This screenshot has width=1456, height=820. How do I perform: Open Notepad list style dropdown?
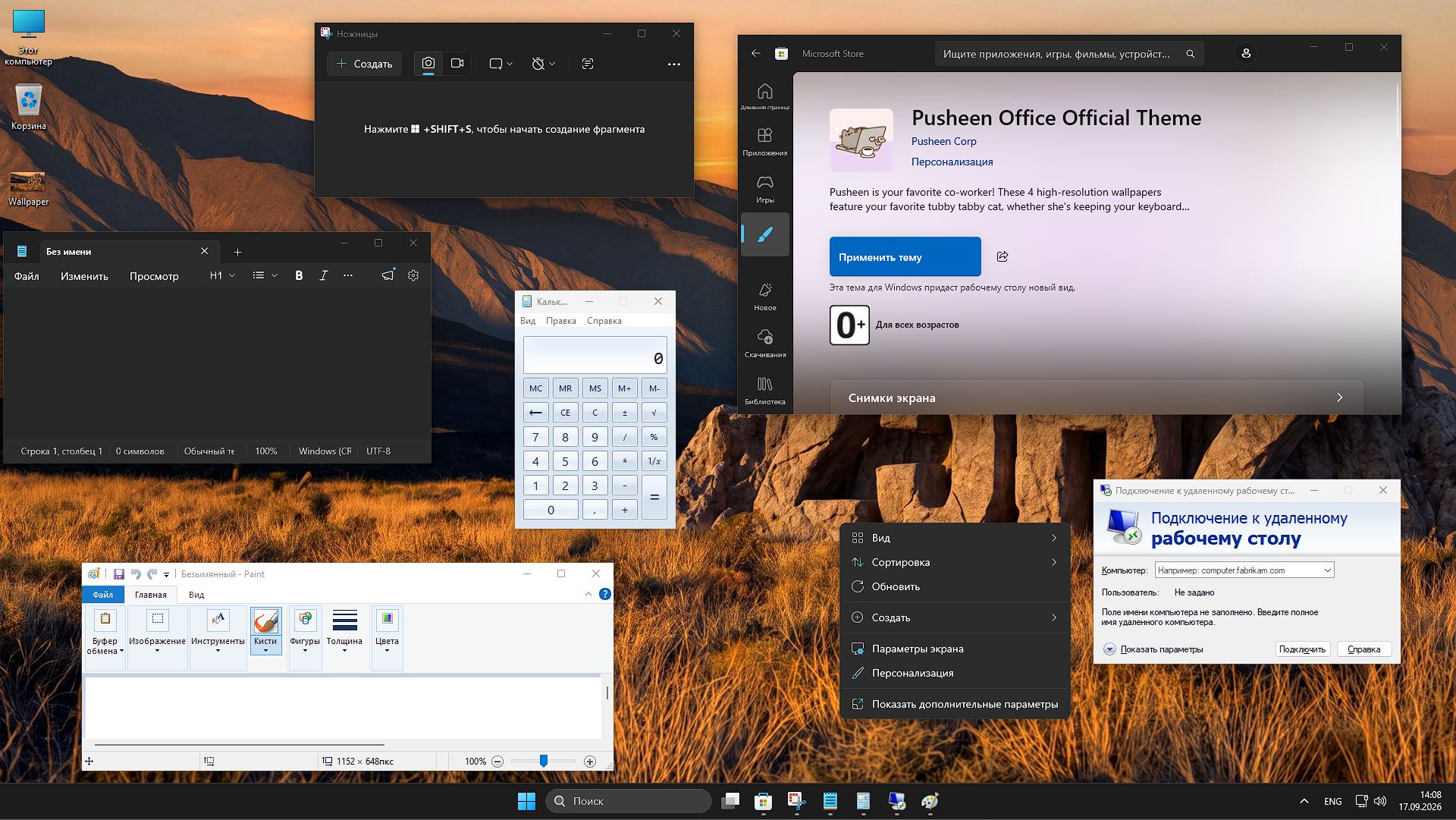[x=265, y=275]
